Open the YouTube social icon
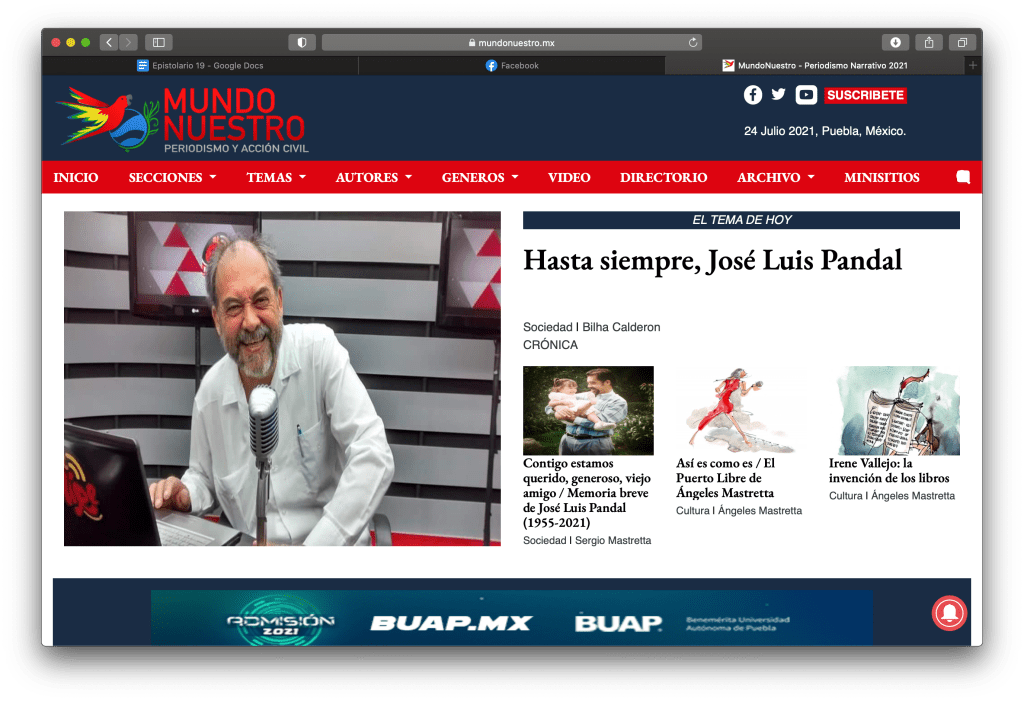Viewport: 1024px width, 701px height. [806, 95]
